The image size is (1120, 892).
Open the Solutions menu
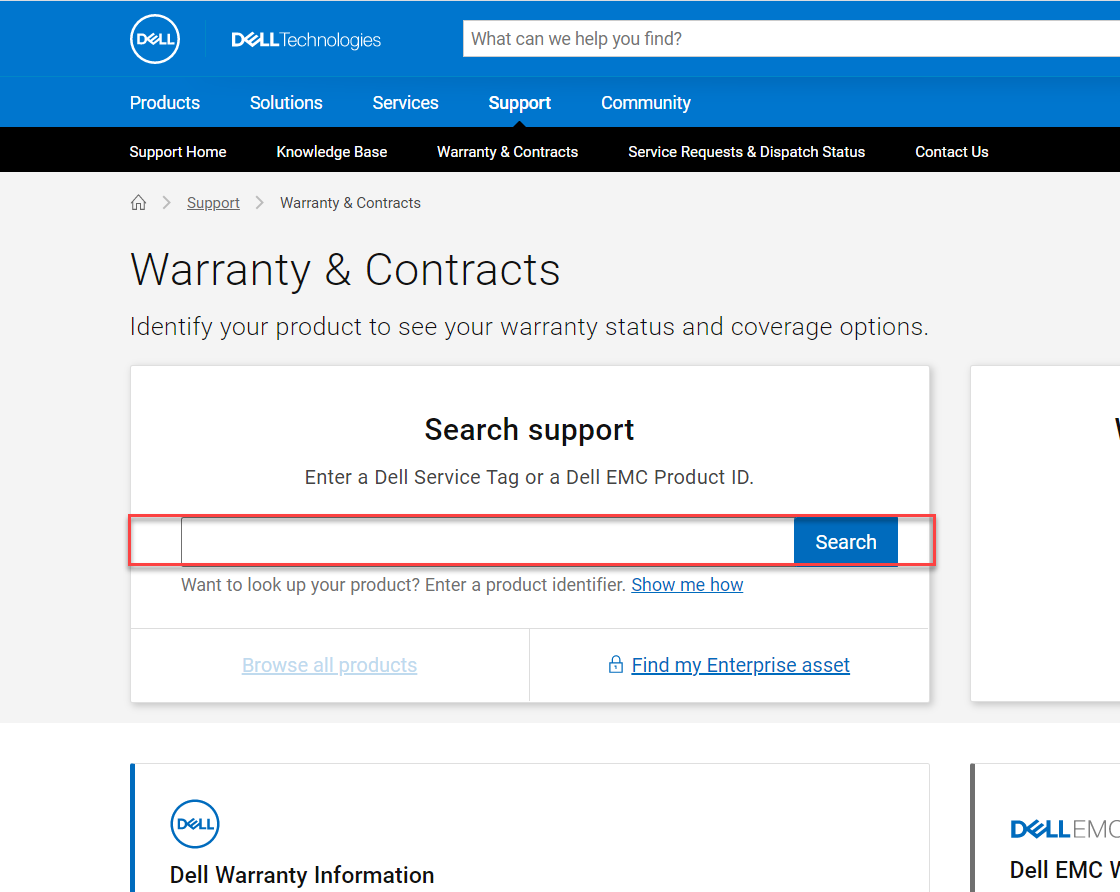pyautogui.click(x=286, y=103)
